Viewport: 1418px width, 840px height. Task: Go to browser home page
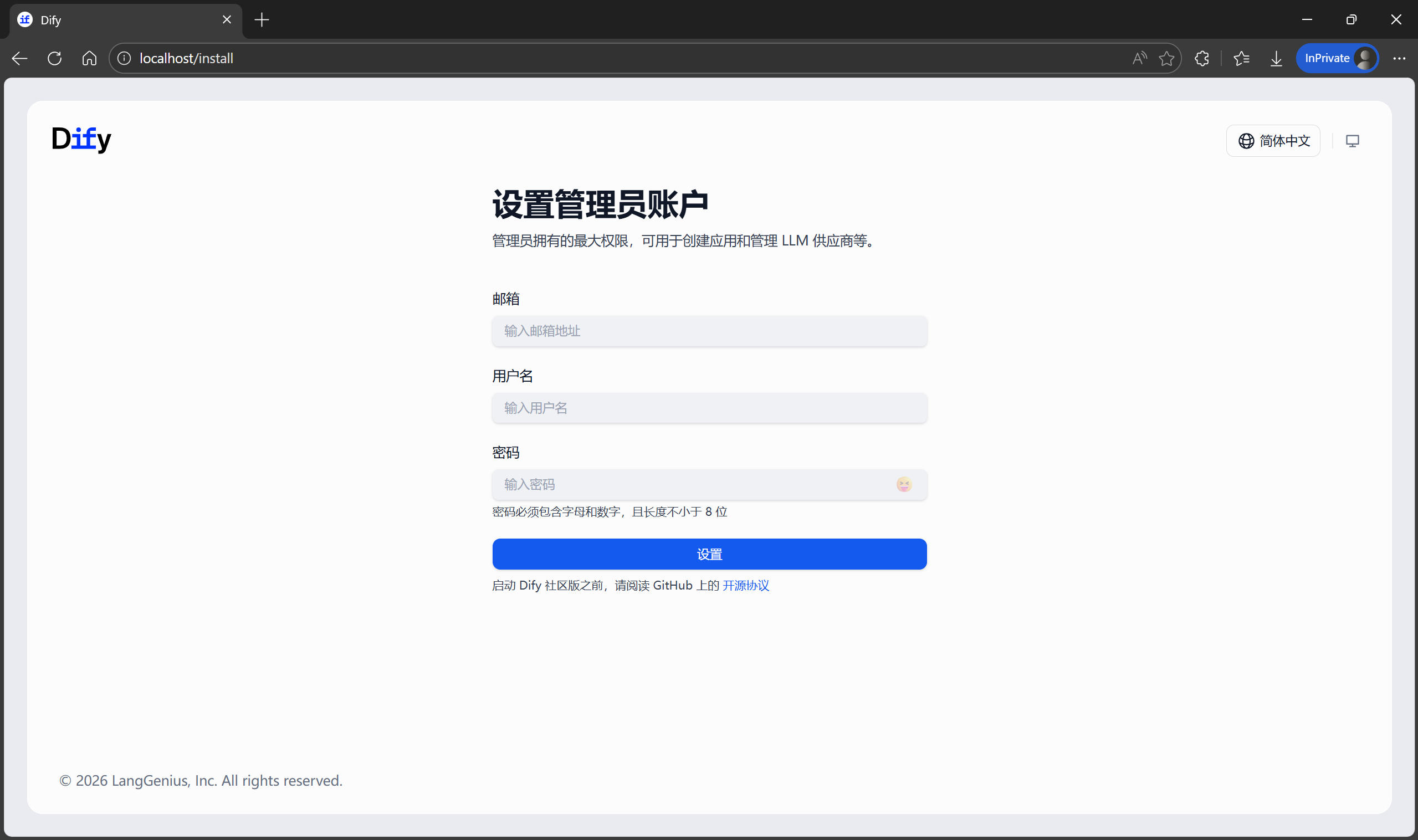[x=89, y=58]
